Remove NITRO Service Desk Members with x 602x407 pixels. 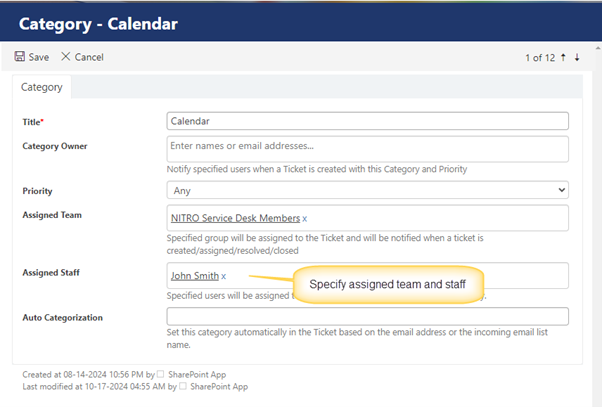click(304, 218)
